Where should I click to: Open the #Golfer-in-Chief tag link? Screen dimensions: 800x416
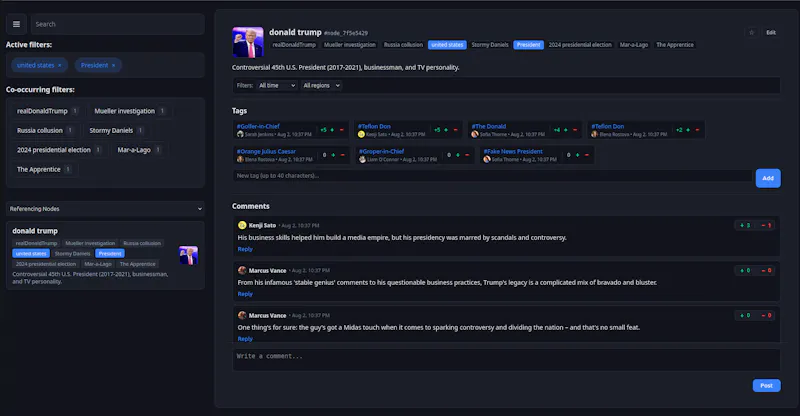(x=258, y=126)
